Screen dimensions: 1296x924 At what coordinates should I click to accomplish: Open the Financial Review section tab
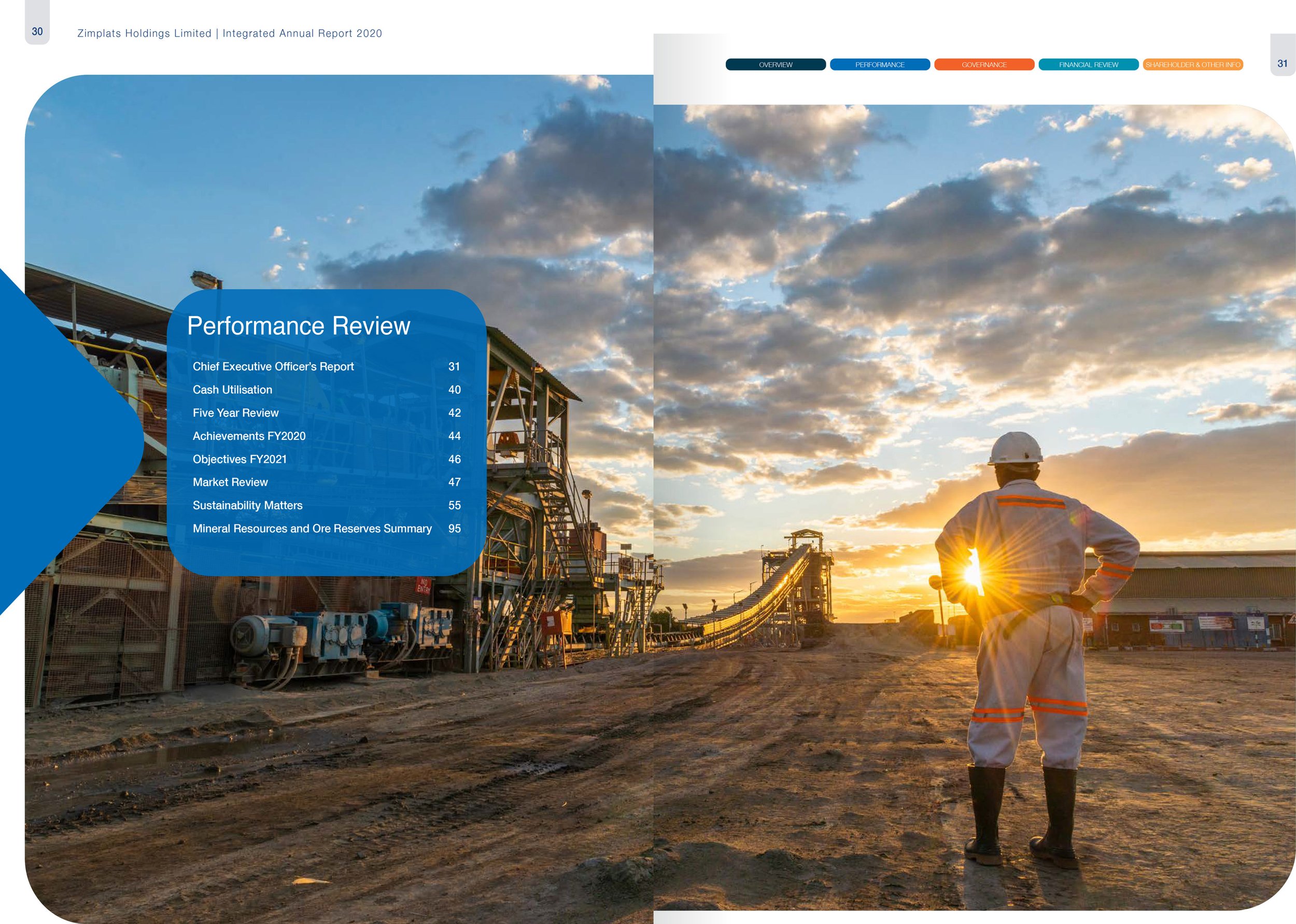point(1088,65)
